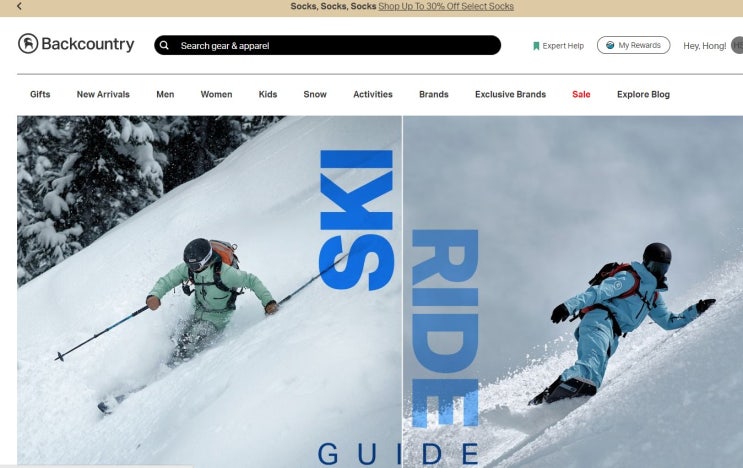This screenshot has height=468, width=743.
Task: Open the Activities menu item
Action: (x=373, y=94)
